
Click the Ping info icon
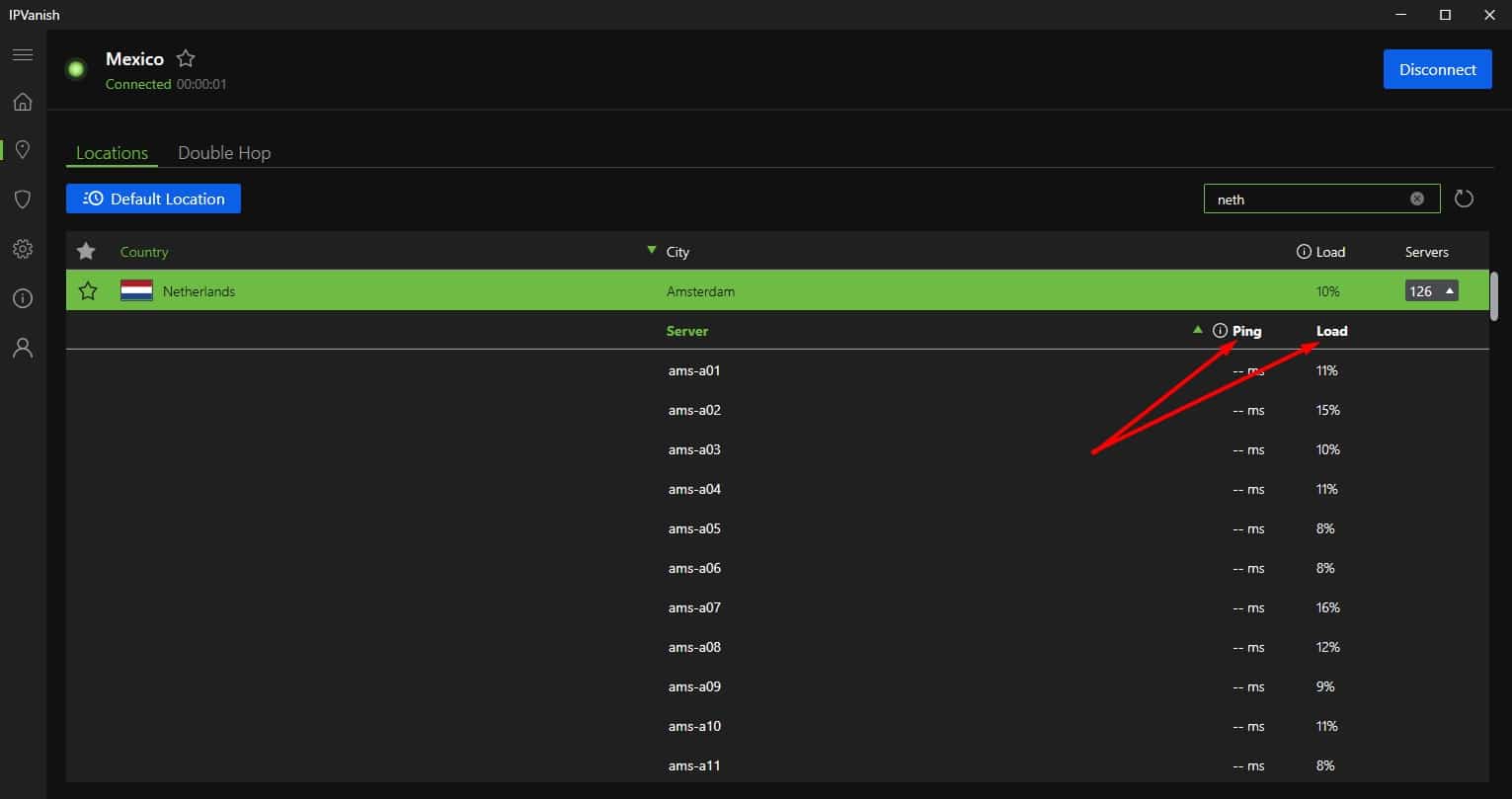point(1220,331)
